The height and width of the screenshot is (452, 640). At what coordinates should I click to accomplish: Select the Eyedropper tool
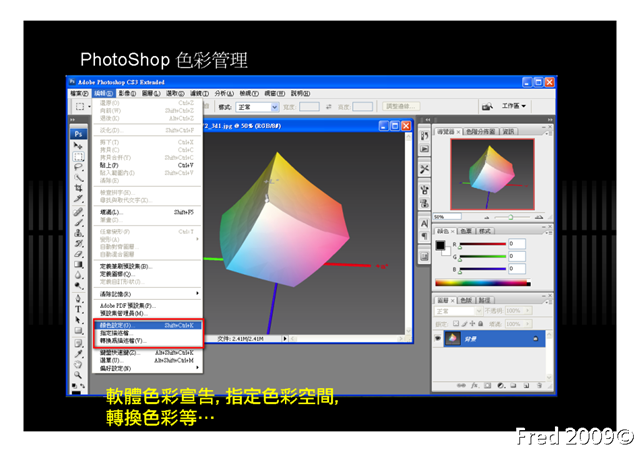[x=78, y=354]
